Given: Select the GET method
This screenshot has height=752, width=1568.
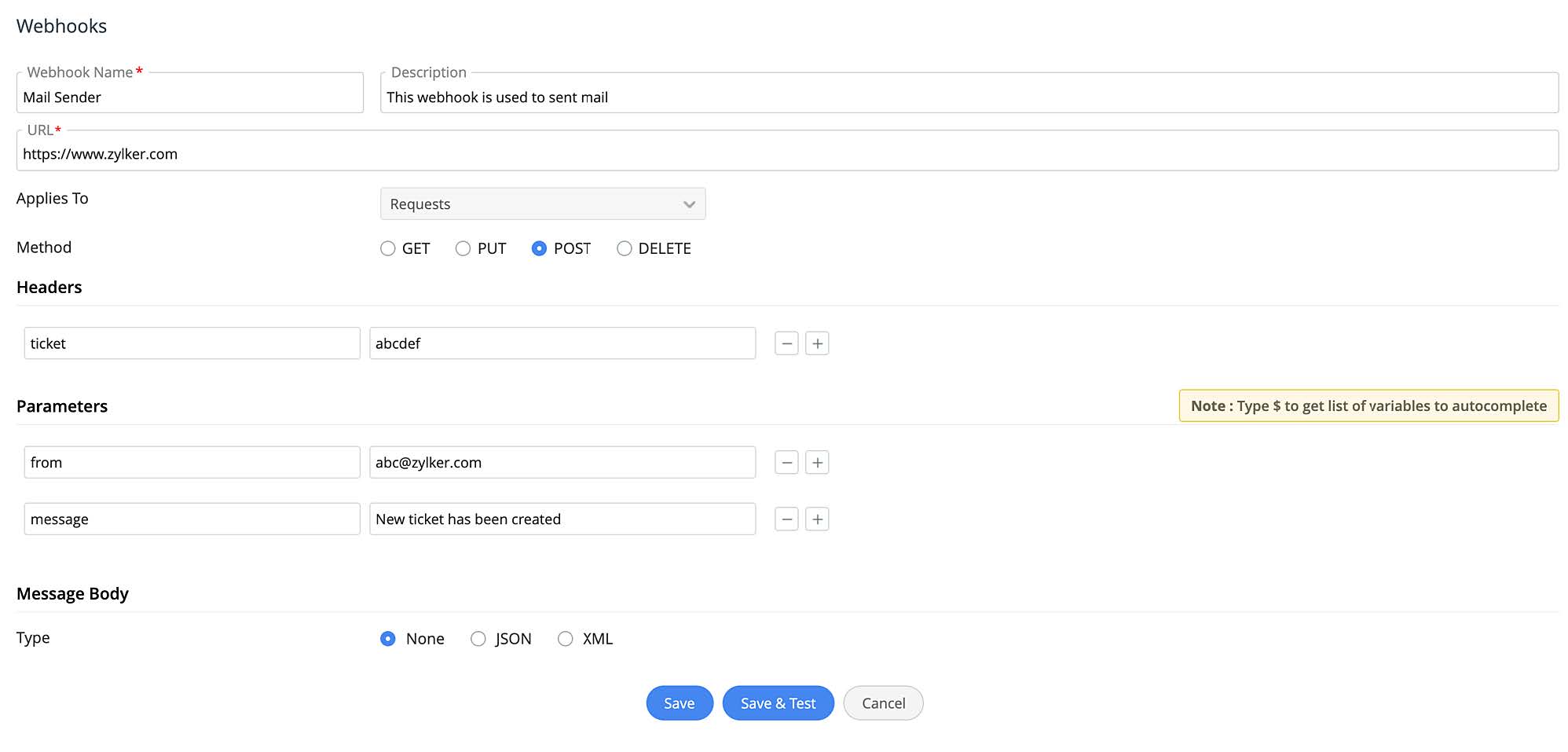Looking at the screenshot, I should point(388,248).
